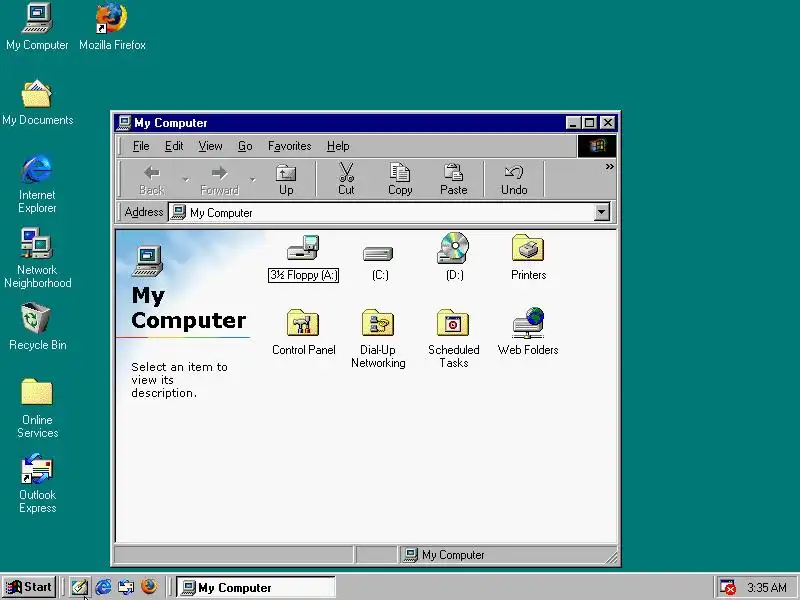Launch Firefox from Quick Launch bar
The image size is (800, 600).
point(149,587)
